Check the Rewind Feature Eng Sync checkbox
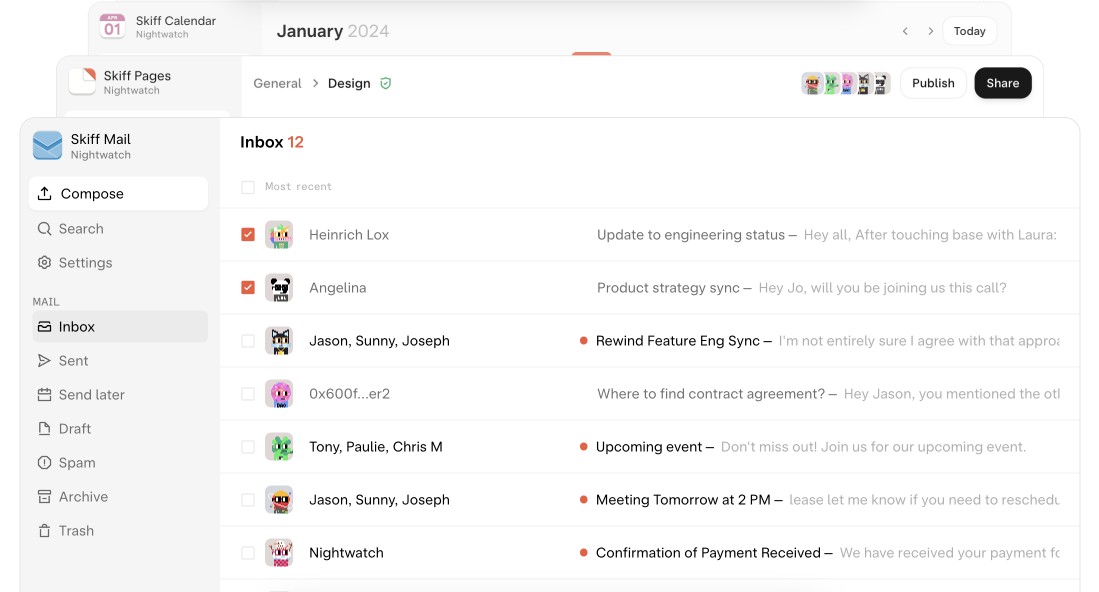 247,340
